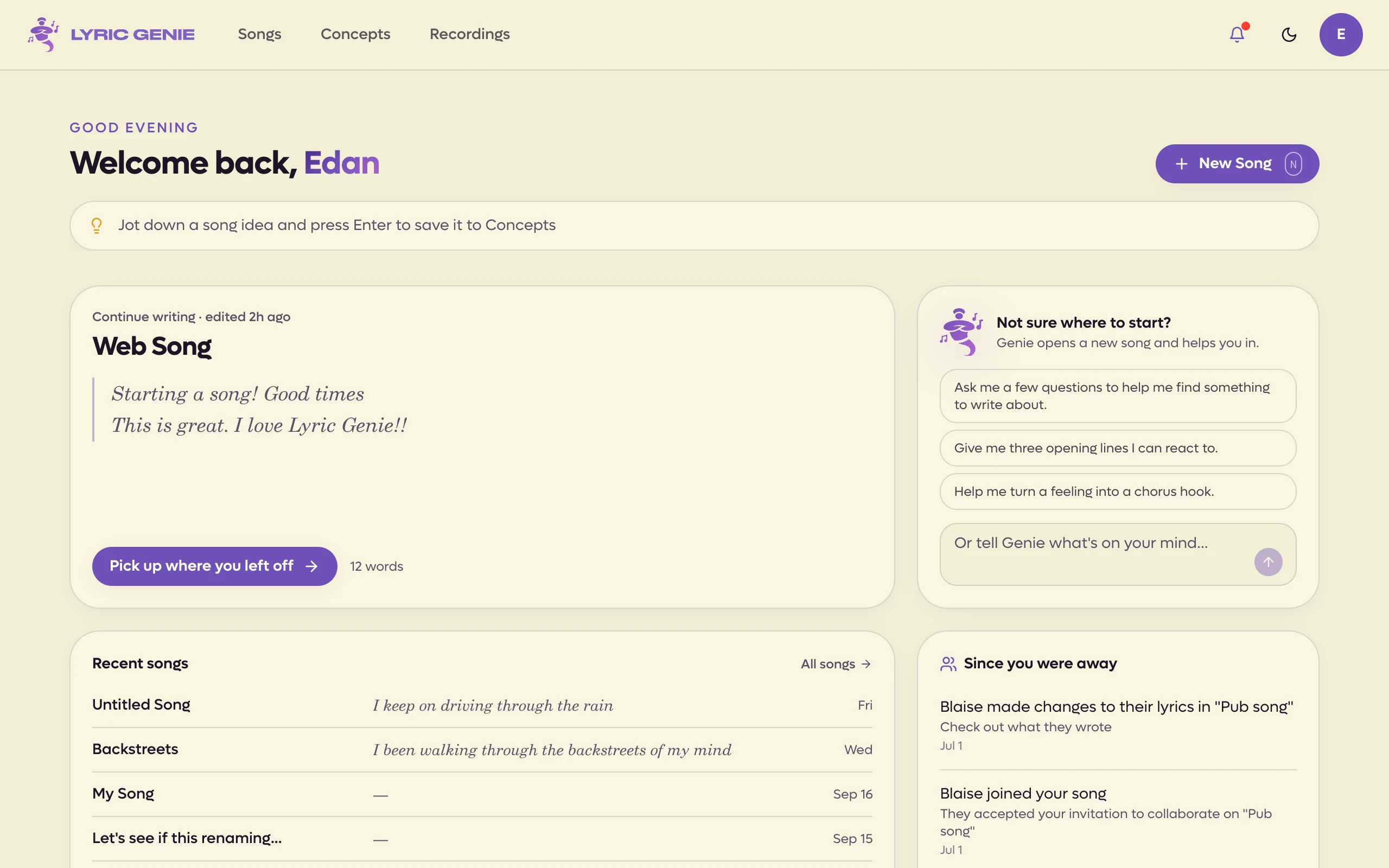Open the Untitled Song row
Screen dimensions: 1389x868
point(482,705)
